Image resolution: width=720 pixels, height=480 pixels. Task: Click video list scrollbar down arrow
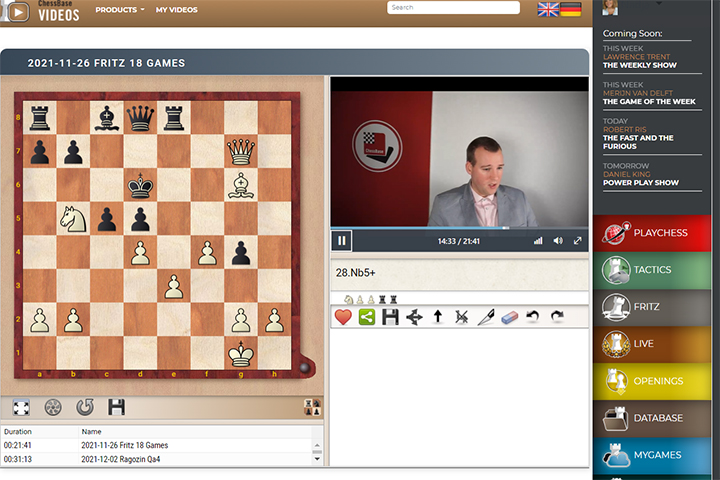(317, 458)
